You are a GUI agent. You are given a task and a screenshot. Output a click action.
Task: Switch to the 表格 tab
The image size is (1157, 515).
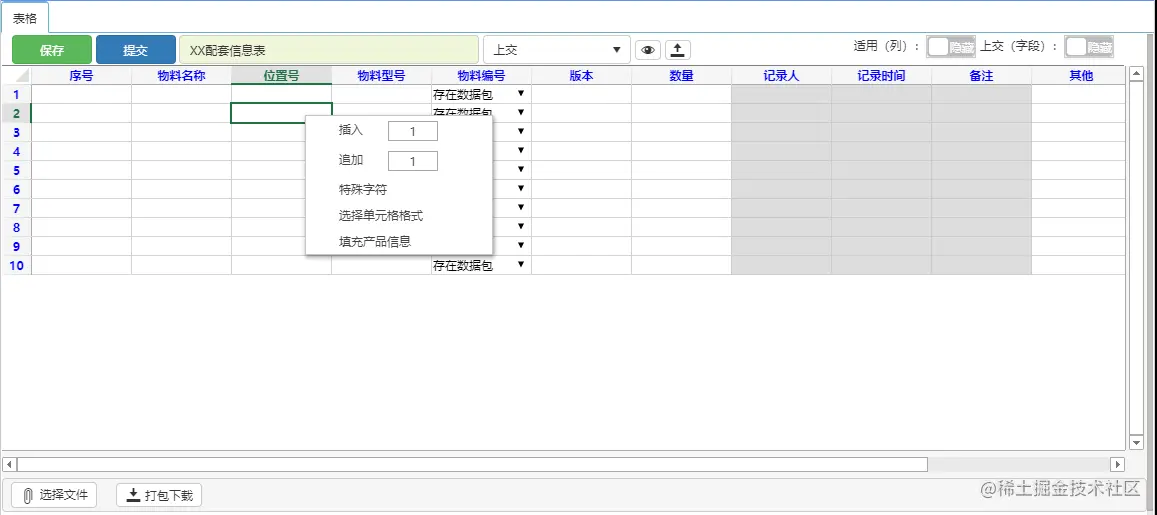click(x=24, y=18)
